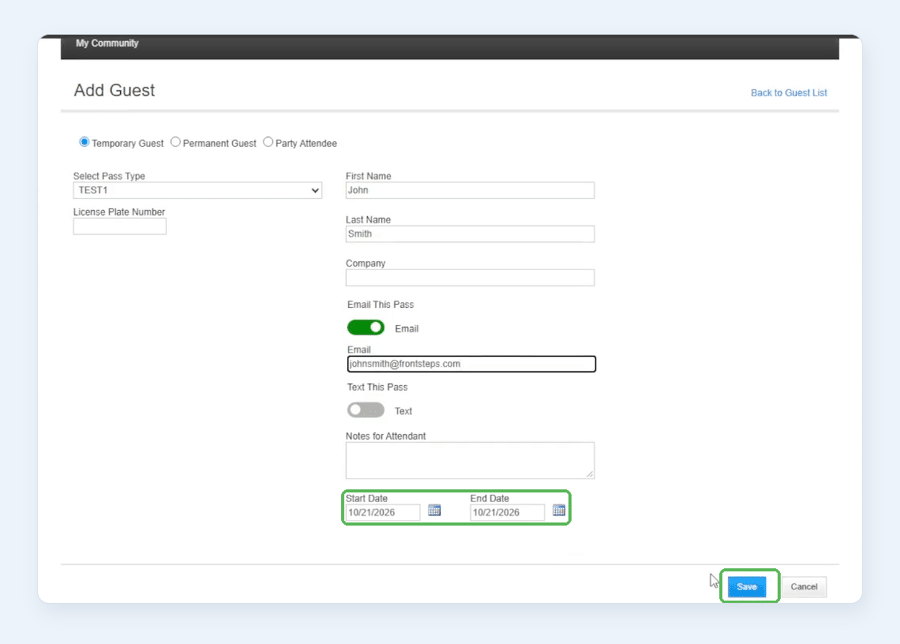
Task: Click the Notes for Attendant label
Action: [x=386, y=436]
